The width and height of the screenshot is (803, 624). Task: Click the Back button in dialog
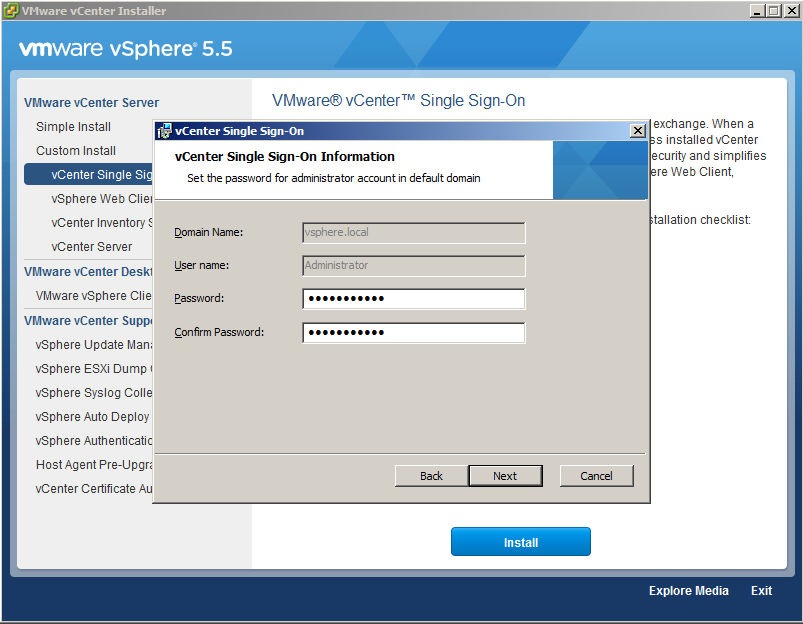pyautogui.click(x=431, y=476)
